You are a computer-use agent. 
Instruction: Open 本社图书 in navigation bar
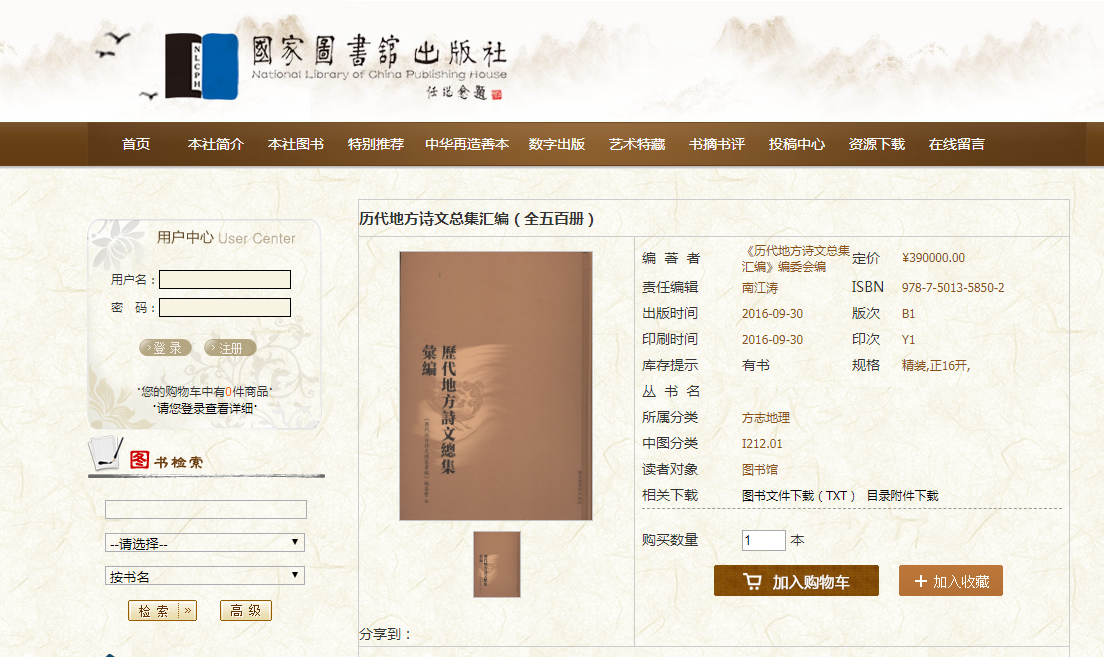295,144
